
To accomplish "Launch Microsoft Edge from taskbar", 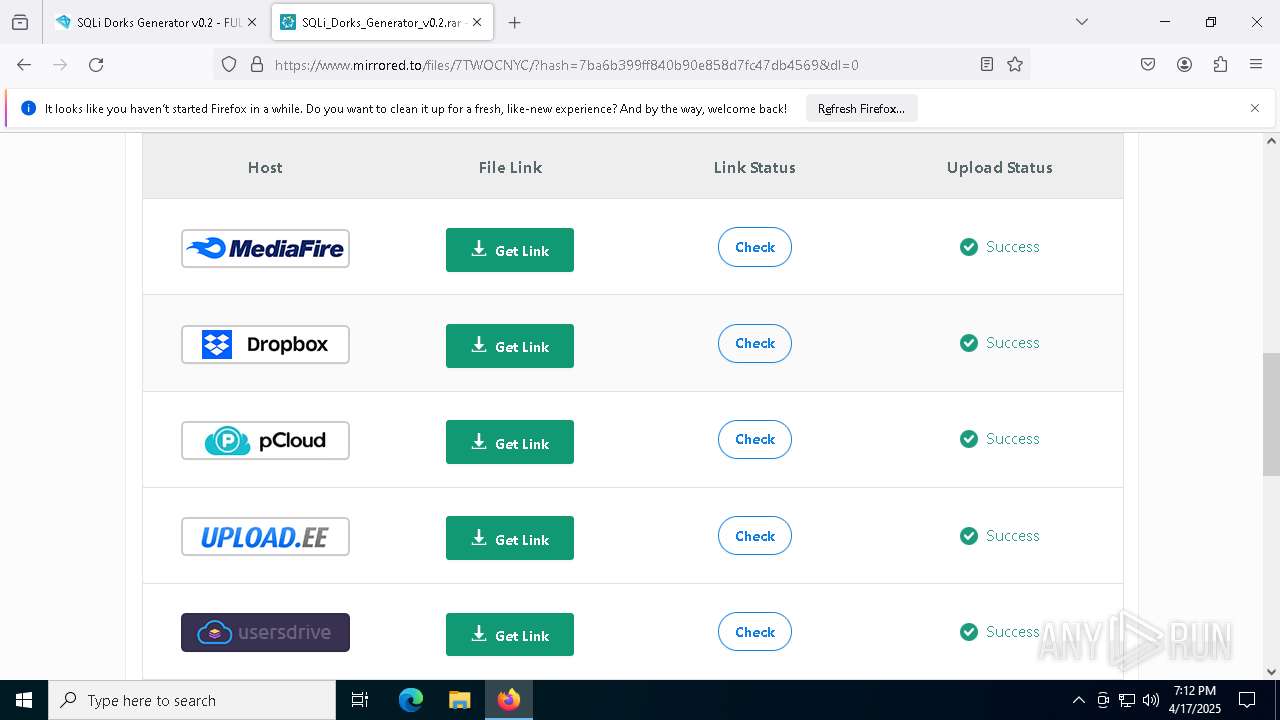I will (x=411, y=700).
